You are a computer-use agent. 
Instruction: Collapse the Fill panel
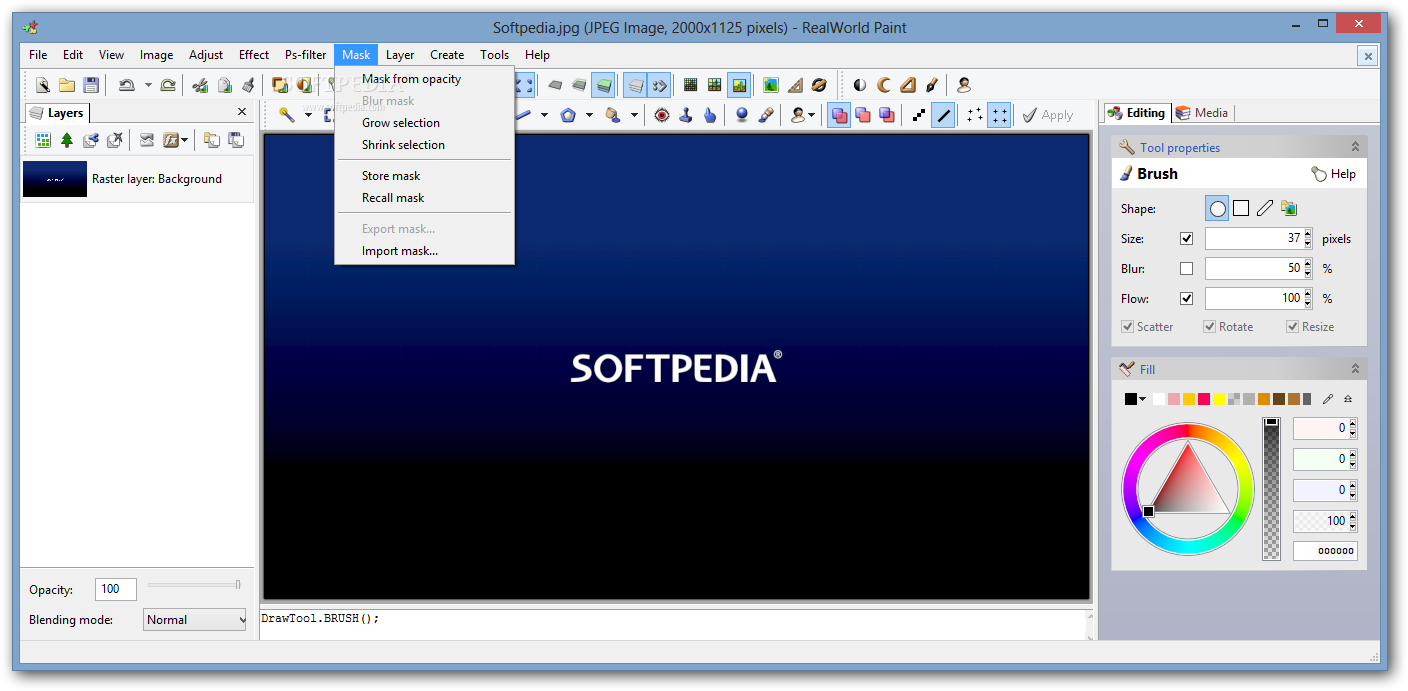(x=1355, y=369)
